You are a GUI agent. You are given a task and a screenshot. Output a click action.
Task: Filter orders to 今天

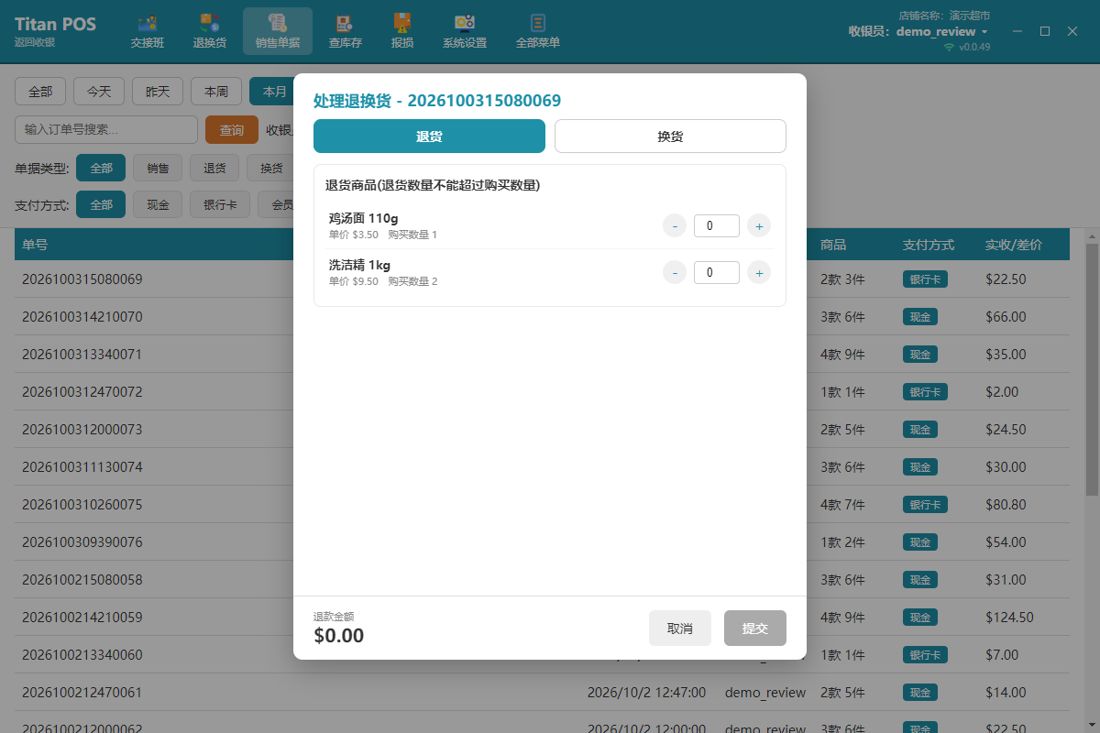[99, 92]
